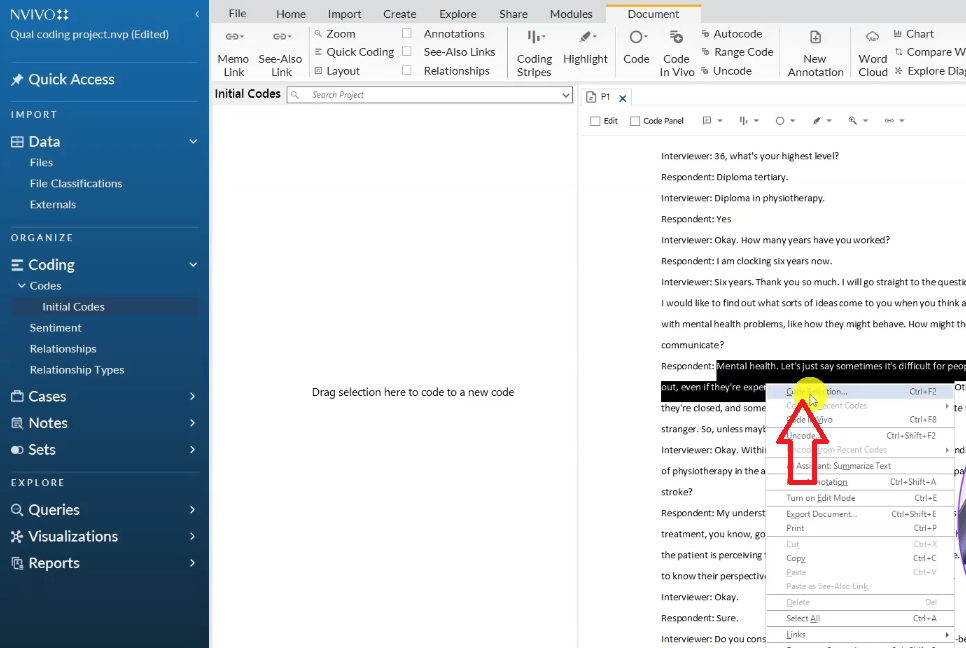
Task: Click the Code In Vivo icon
Action: point(676,37)
